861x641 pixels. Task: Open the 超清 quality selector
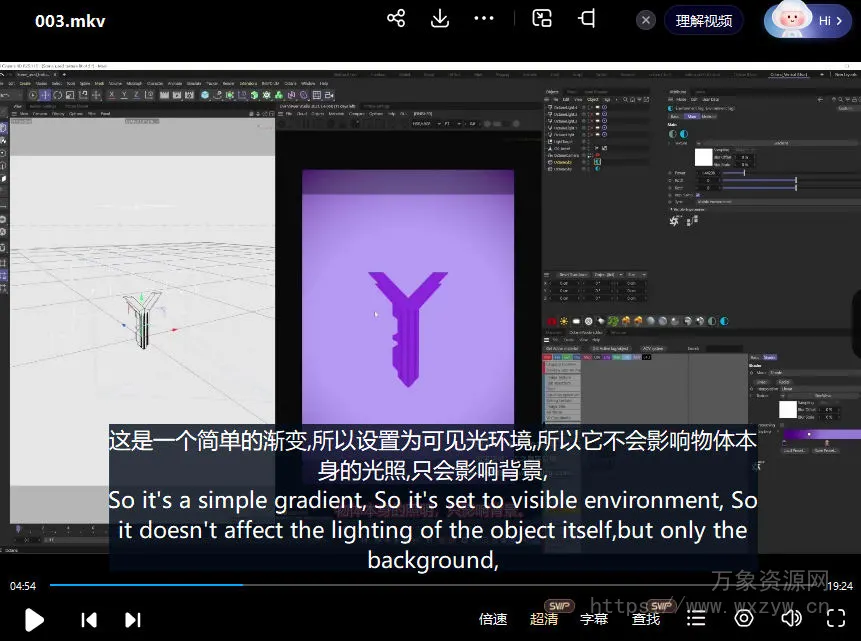pyautogui.click(x=544, y=620)
